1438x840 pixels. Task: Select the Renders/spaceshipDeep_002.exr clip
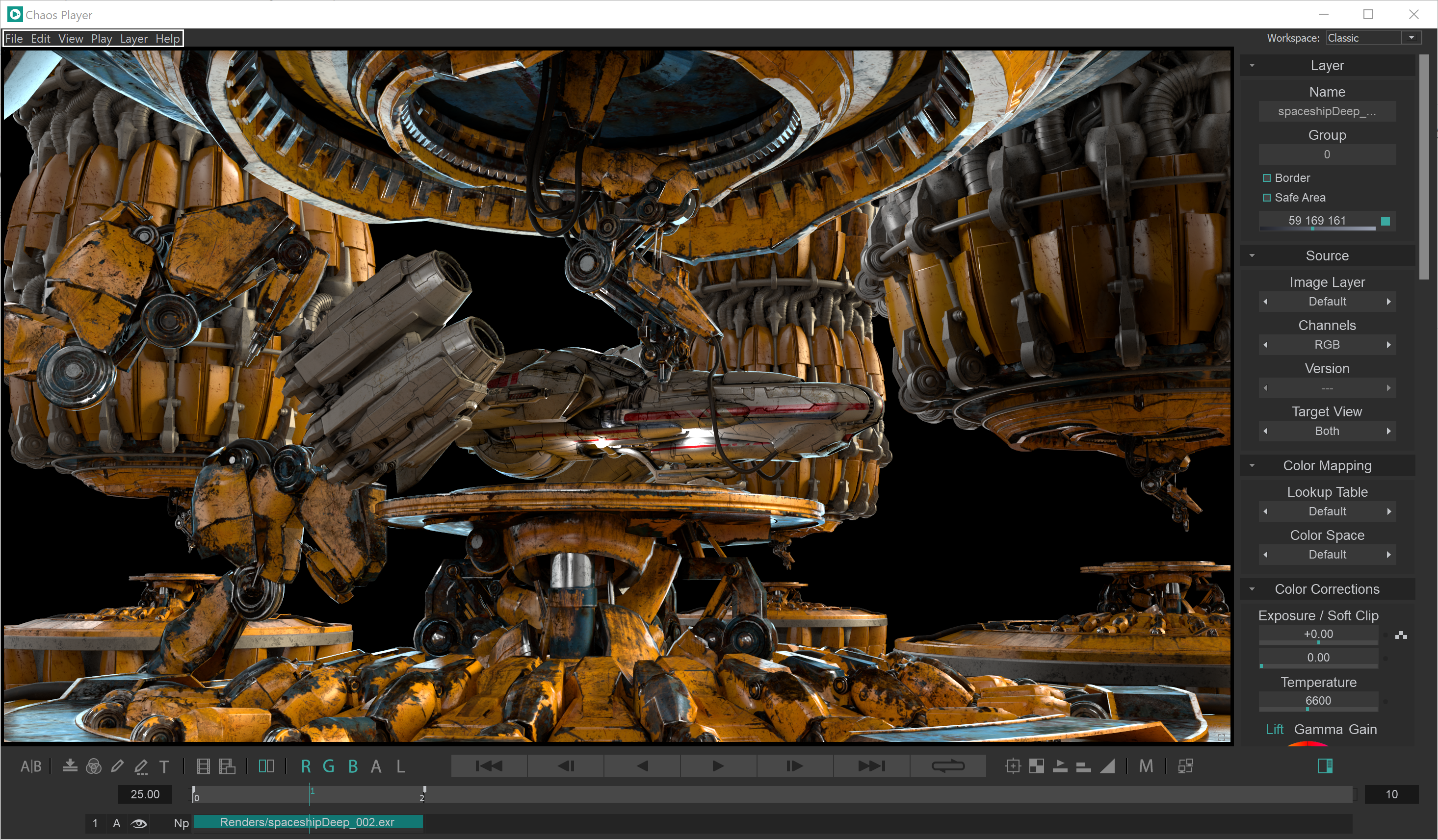click(x=308, y=822)
